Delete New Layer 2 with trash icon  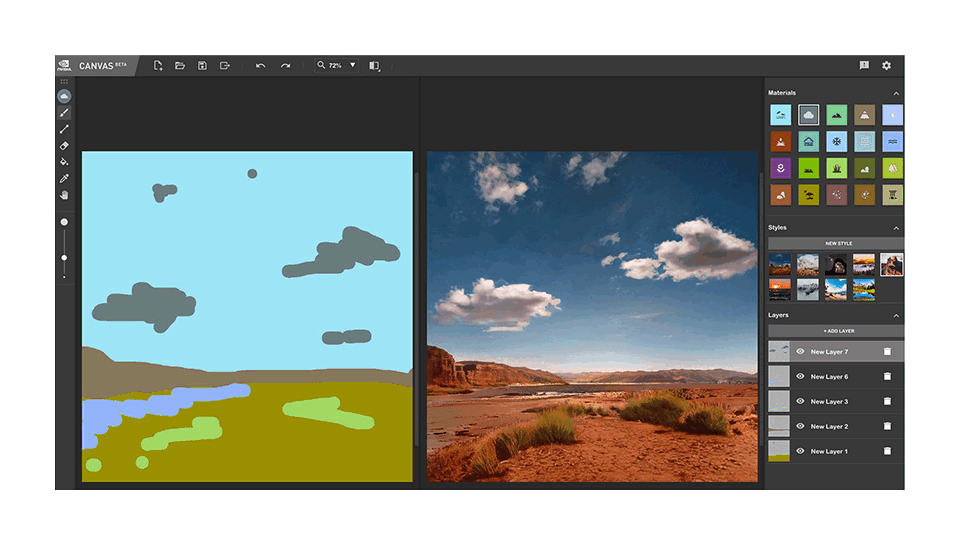click(x=887, y=426)
